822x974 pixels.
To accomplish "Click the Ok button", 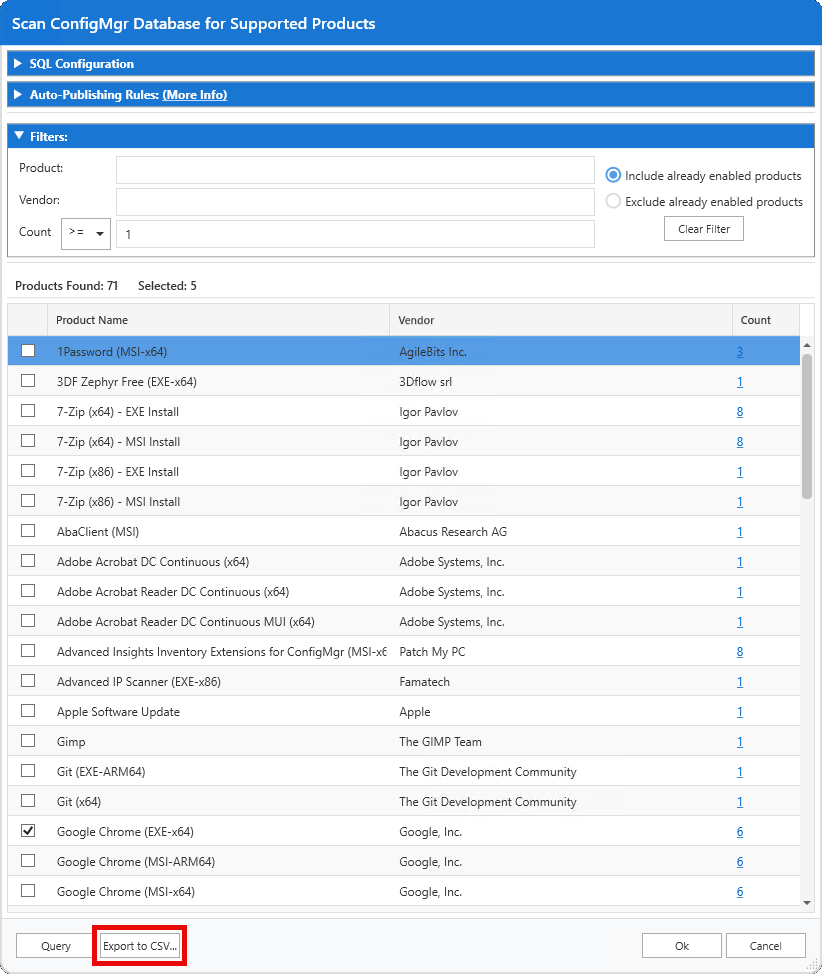I will 681,945.
